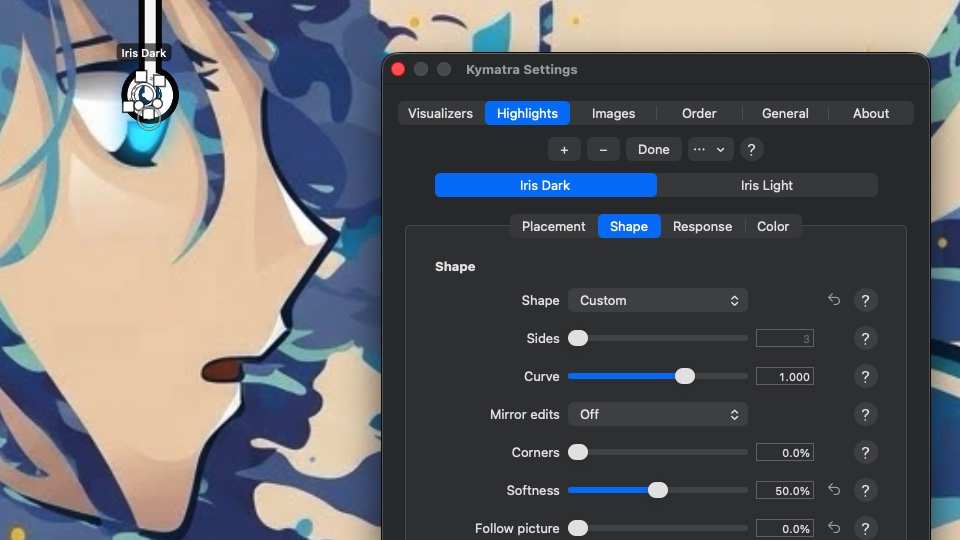This screenshot has height=540, width=960.
Task: Select the Iris Dark highlight
Action: 545,186
